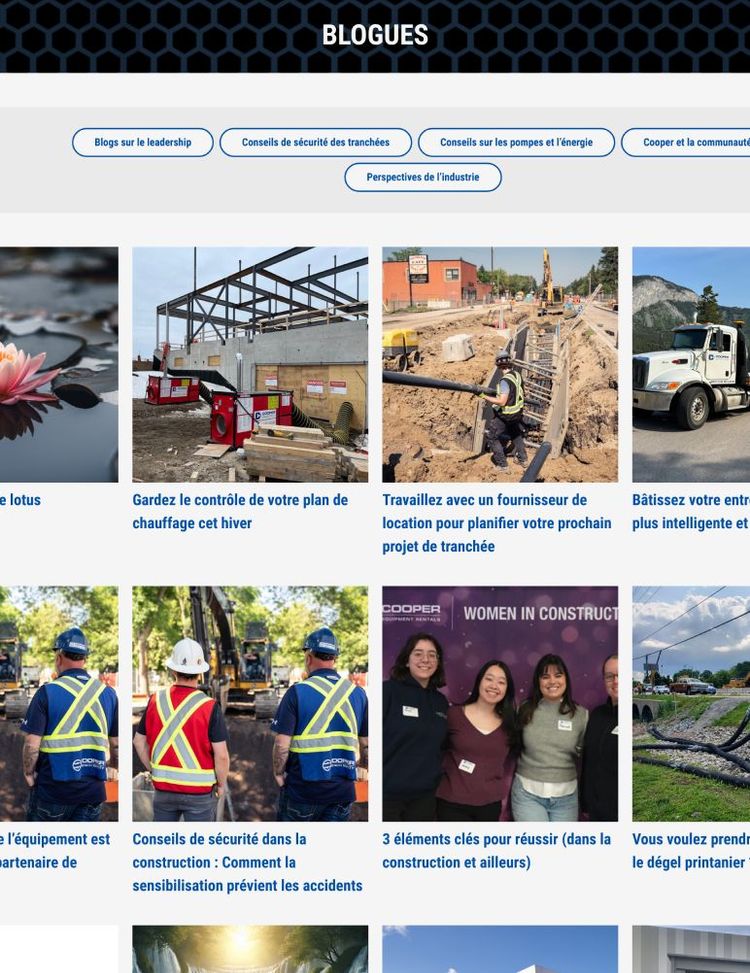
Task: Filter by Perspectives de l'industrie
Action: point(422,177)
